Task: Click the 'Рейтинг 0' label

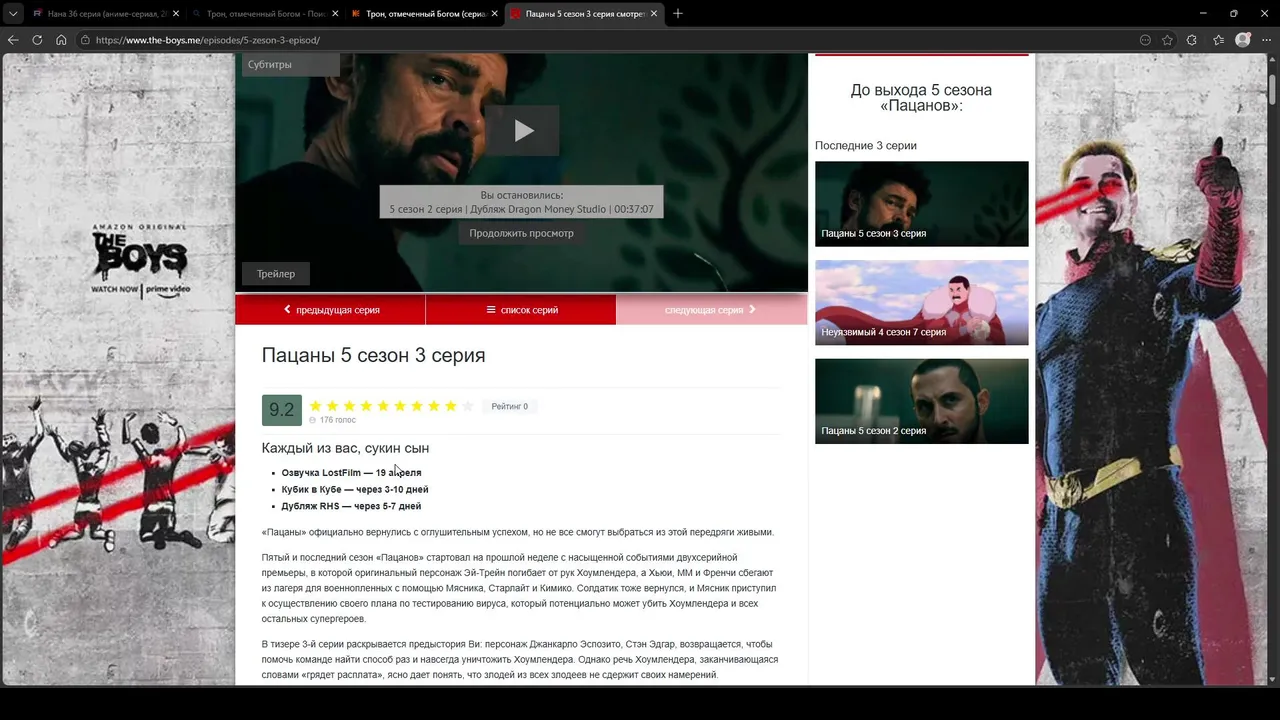Action: [x=510, y=406]
